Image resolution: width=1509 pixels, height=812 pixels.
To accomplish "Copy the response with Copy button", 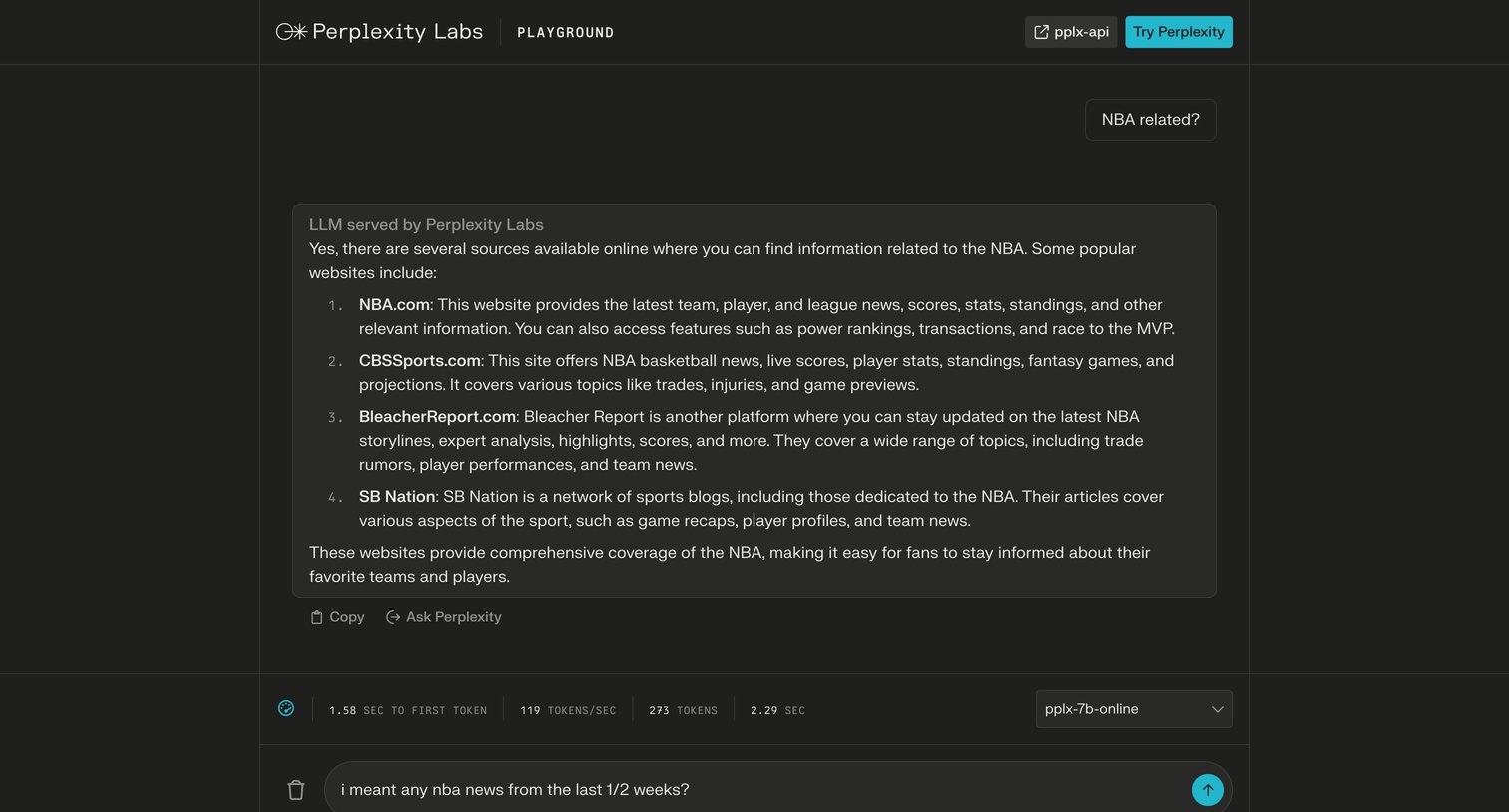I will (x=337, y=617).
